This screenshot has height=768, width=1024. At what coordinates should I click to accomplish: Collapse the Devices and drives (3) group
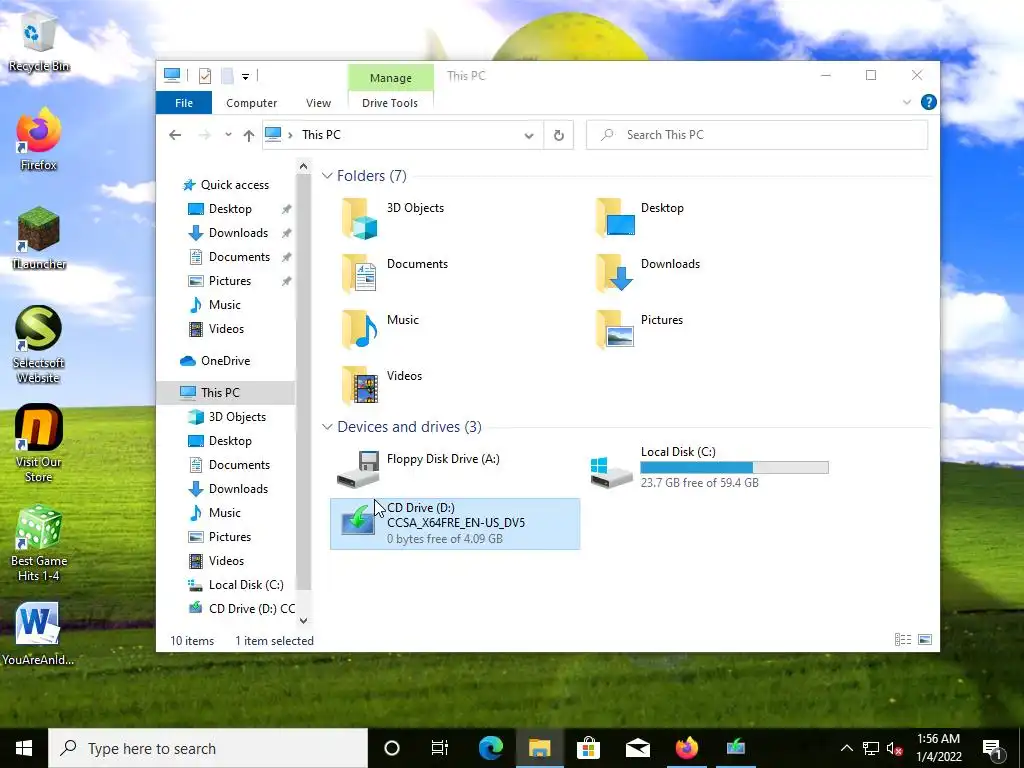(327, 426)
